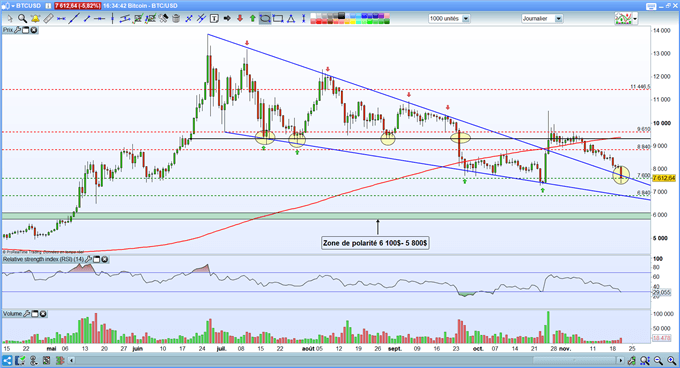Click the share icon in bottom bar
The image size is (680, 368).
7,360
